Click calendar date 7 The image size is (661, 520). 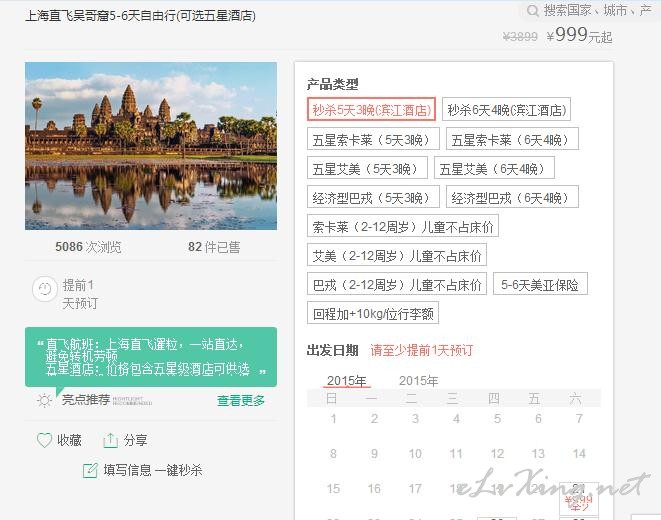(x=579, y=418)
